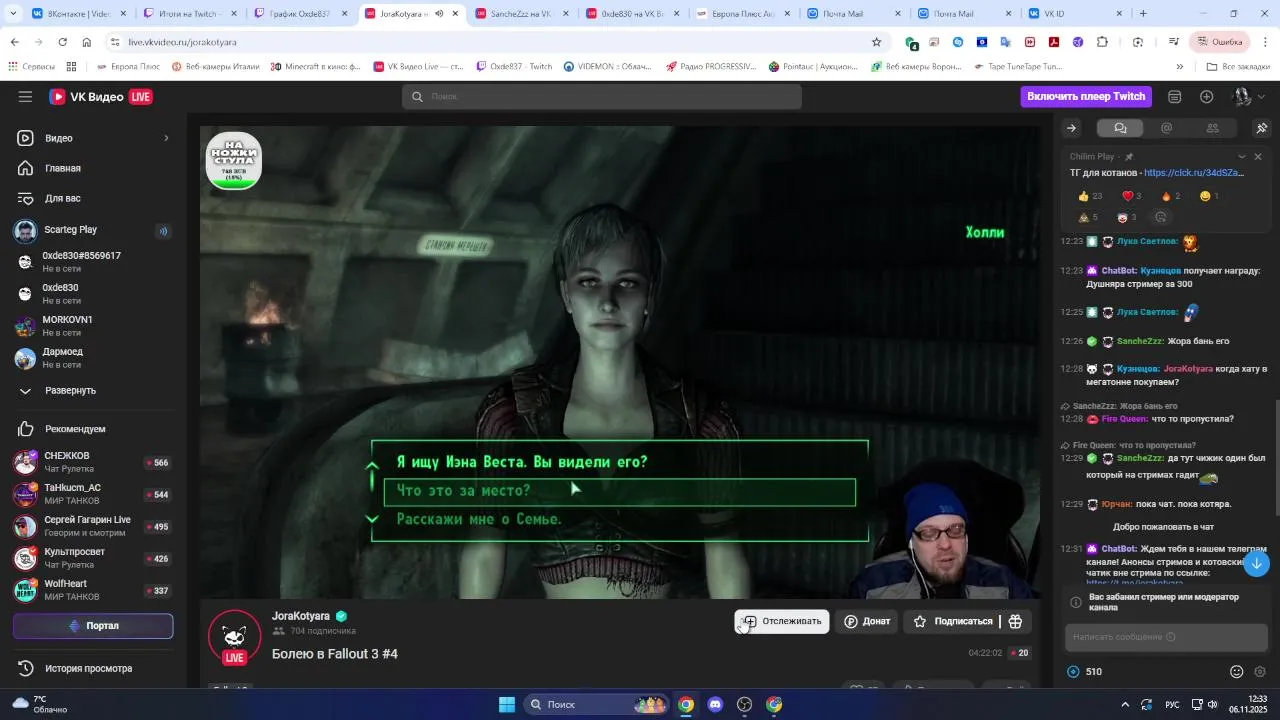Open СНЕЖКОВ recommended stream
The height and width of the screenshot is (720, 1280).
94,462
